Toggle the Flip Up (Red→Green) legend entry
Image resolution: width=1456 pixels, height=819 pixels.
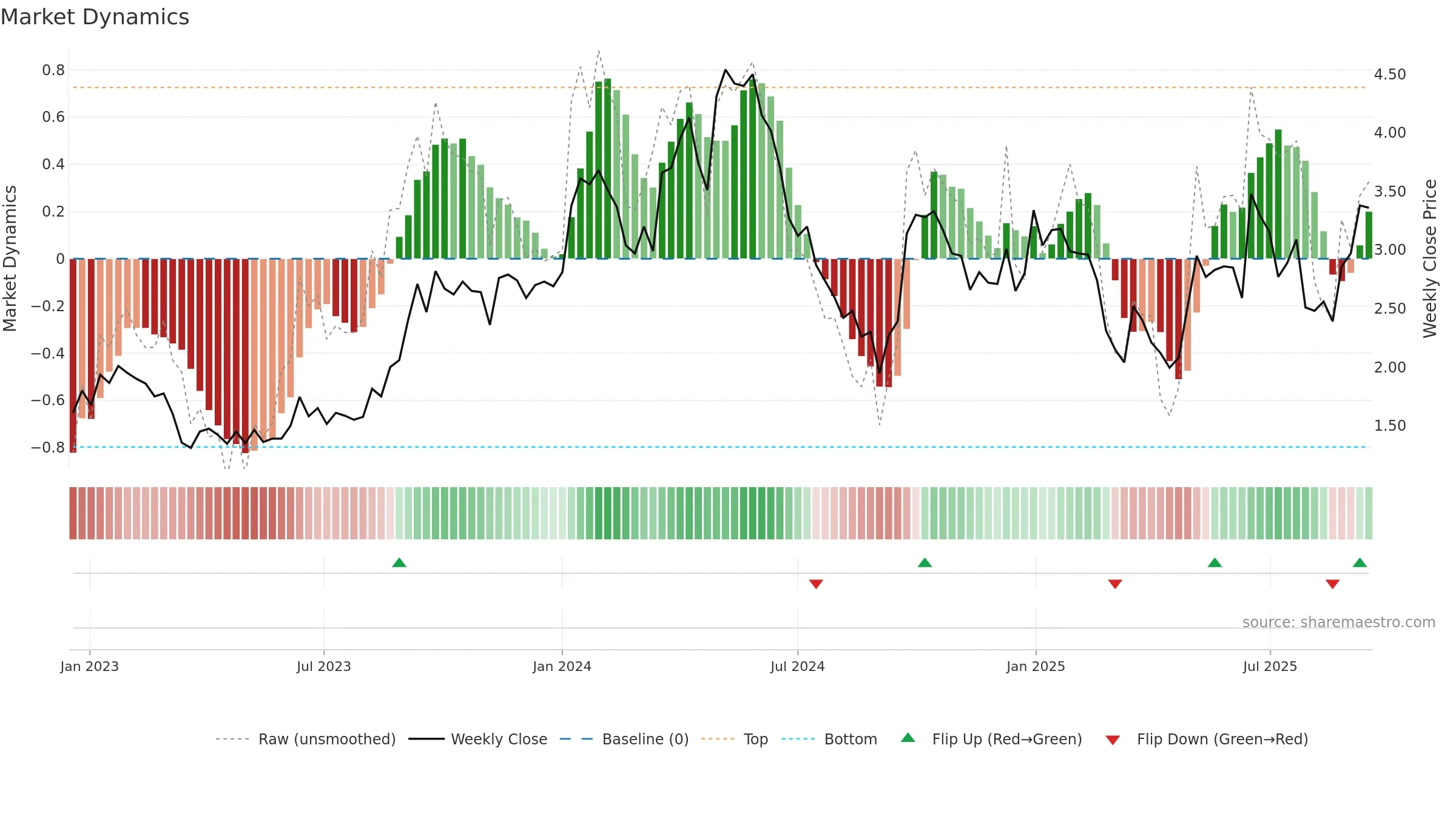(x=991, y=739)
